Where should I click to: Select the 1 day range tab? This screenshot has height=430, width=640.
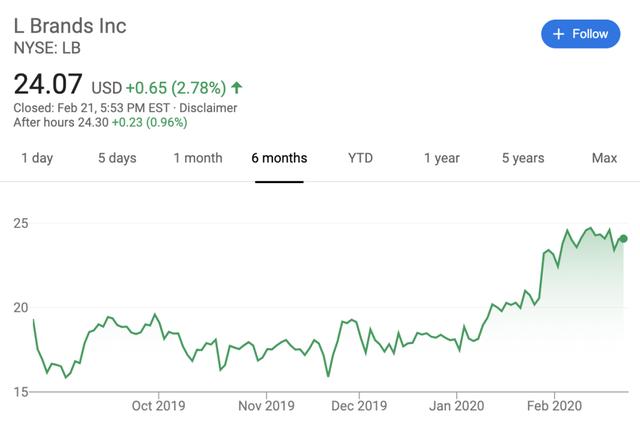[x=37, y=158]
